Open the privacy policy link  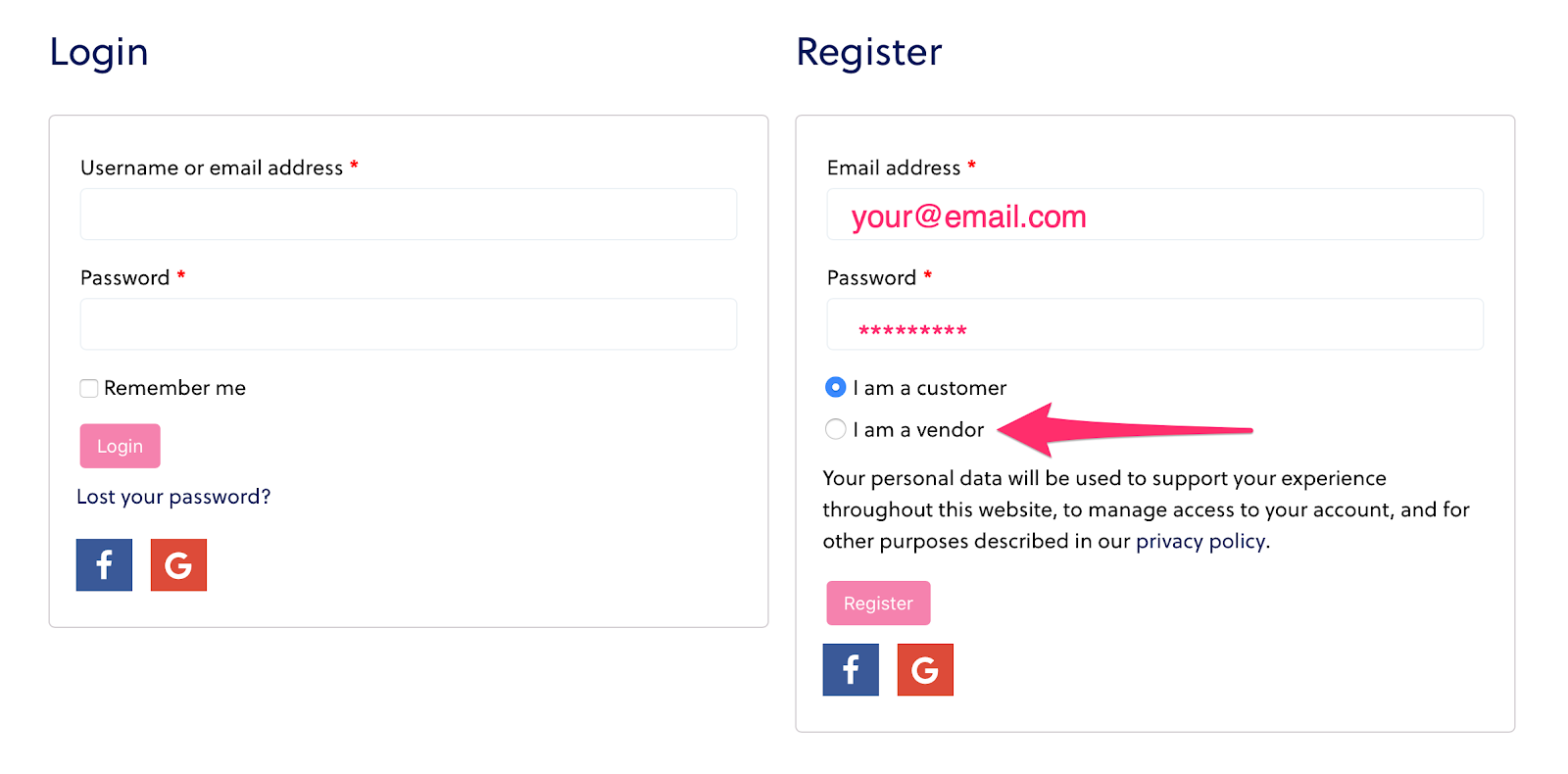pyautogui.click(x=1200, y=542)
